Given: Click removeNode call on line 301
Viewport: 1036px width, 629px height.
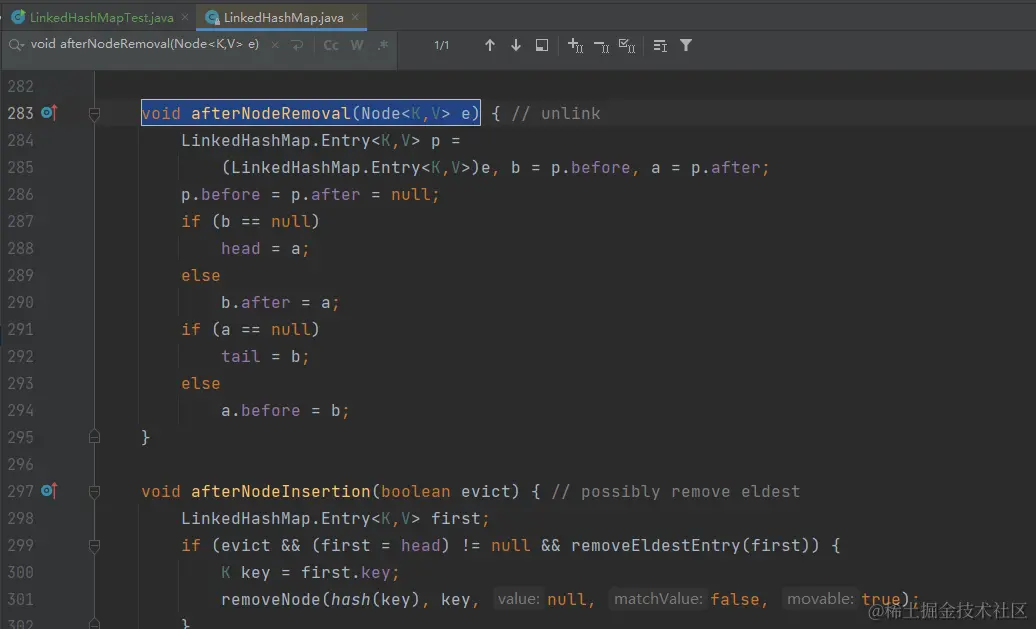Looking at the screenshot, I should [271, 599].
